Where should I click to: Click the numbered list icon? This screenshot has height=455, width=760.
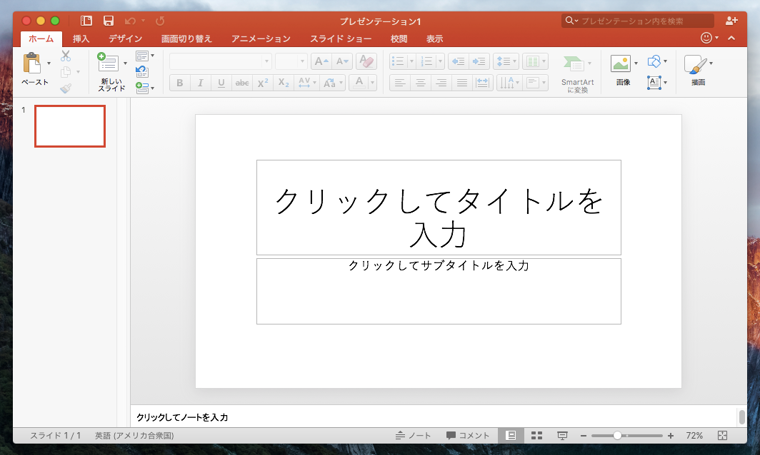(427, 62)
